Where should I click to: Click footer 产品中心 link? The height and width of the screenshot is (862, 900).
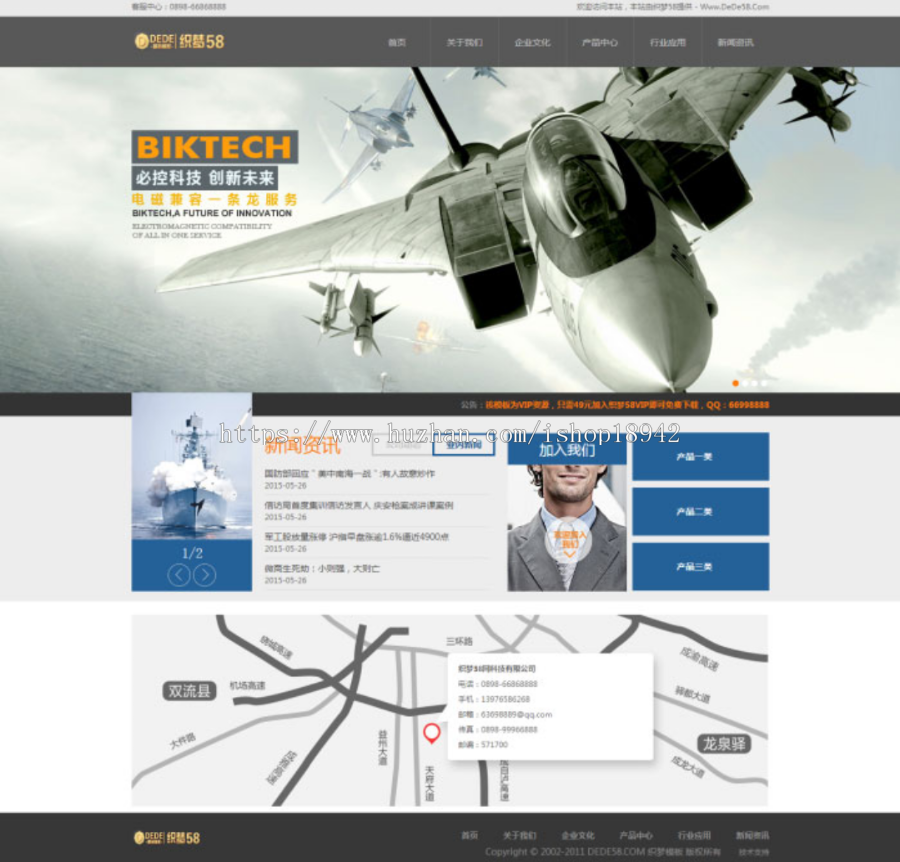point(636,835)
